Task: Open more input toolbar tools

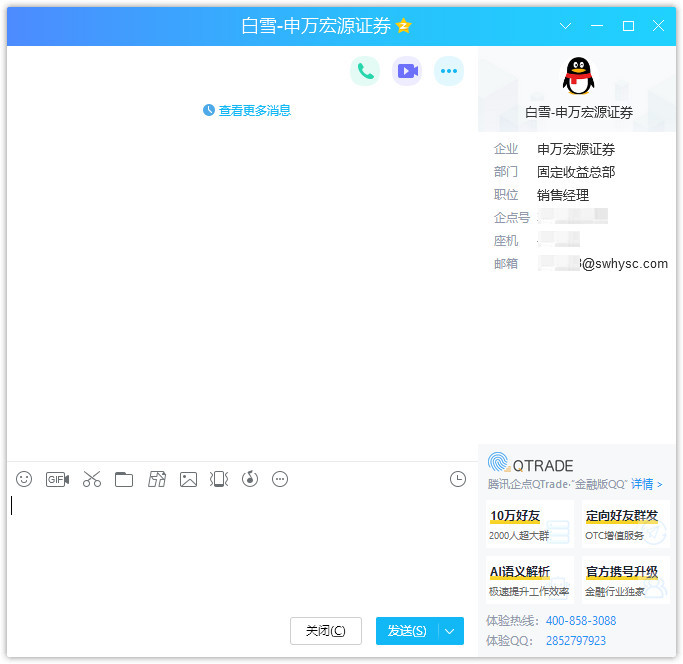Action: point(280,479)
